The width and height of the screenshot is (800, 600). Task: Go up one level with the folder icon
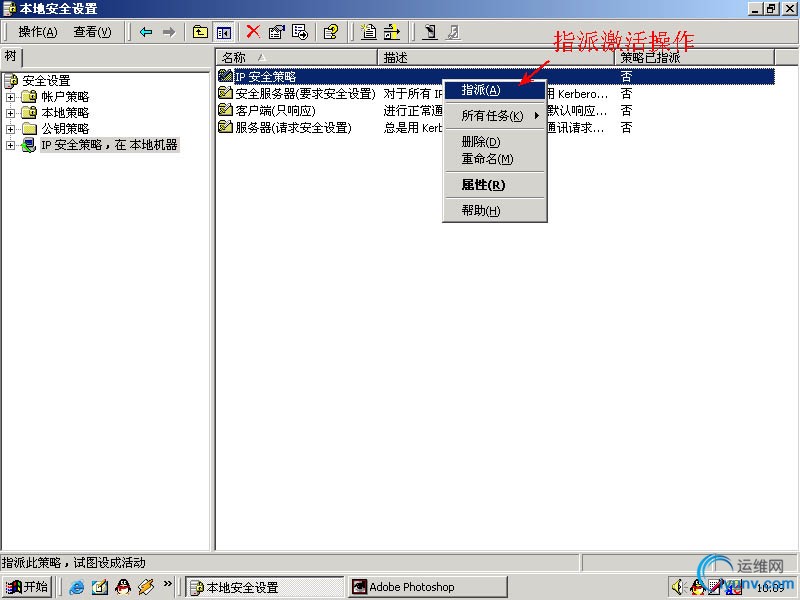[200, 33]
